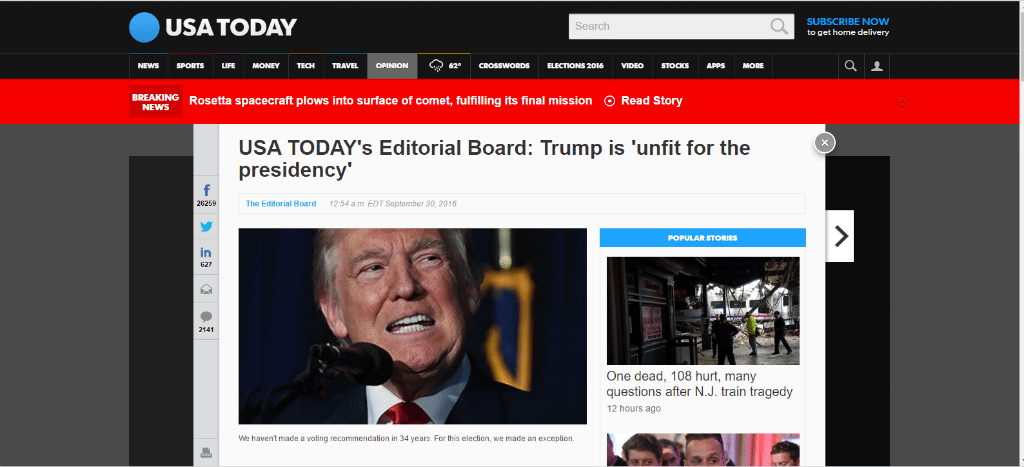
Task: Close the article overlay
Action: (x=825, y=142)
